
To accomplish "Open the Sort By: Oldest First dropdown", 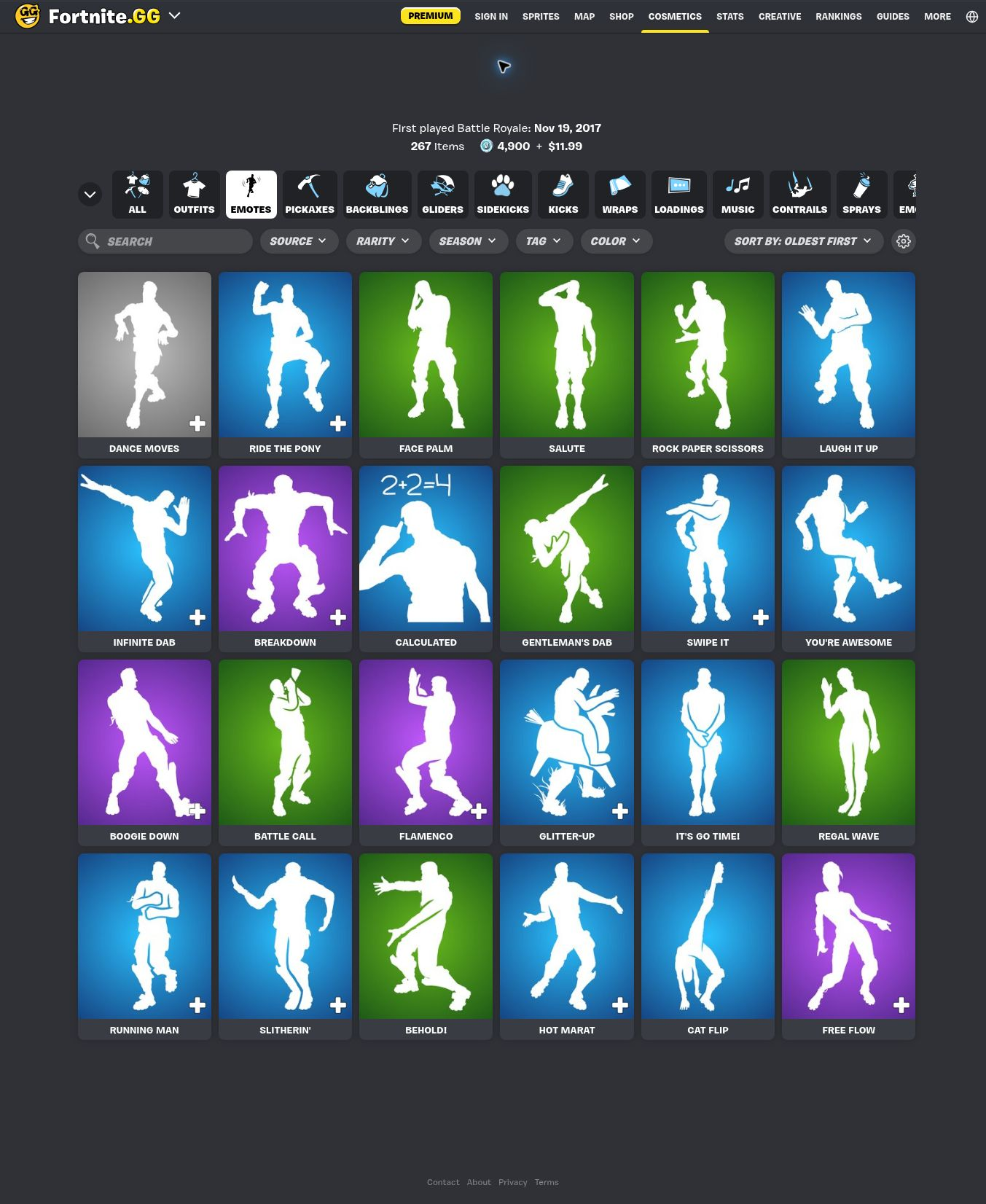I will tap(803, 241).
